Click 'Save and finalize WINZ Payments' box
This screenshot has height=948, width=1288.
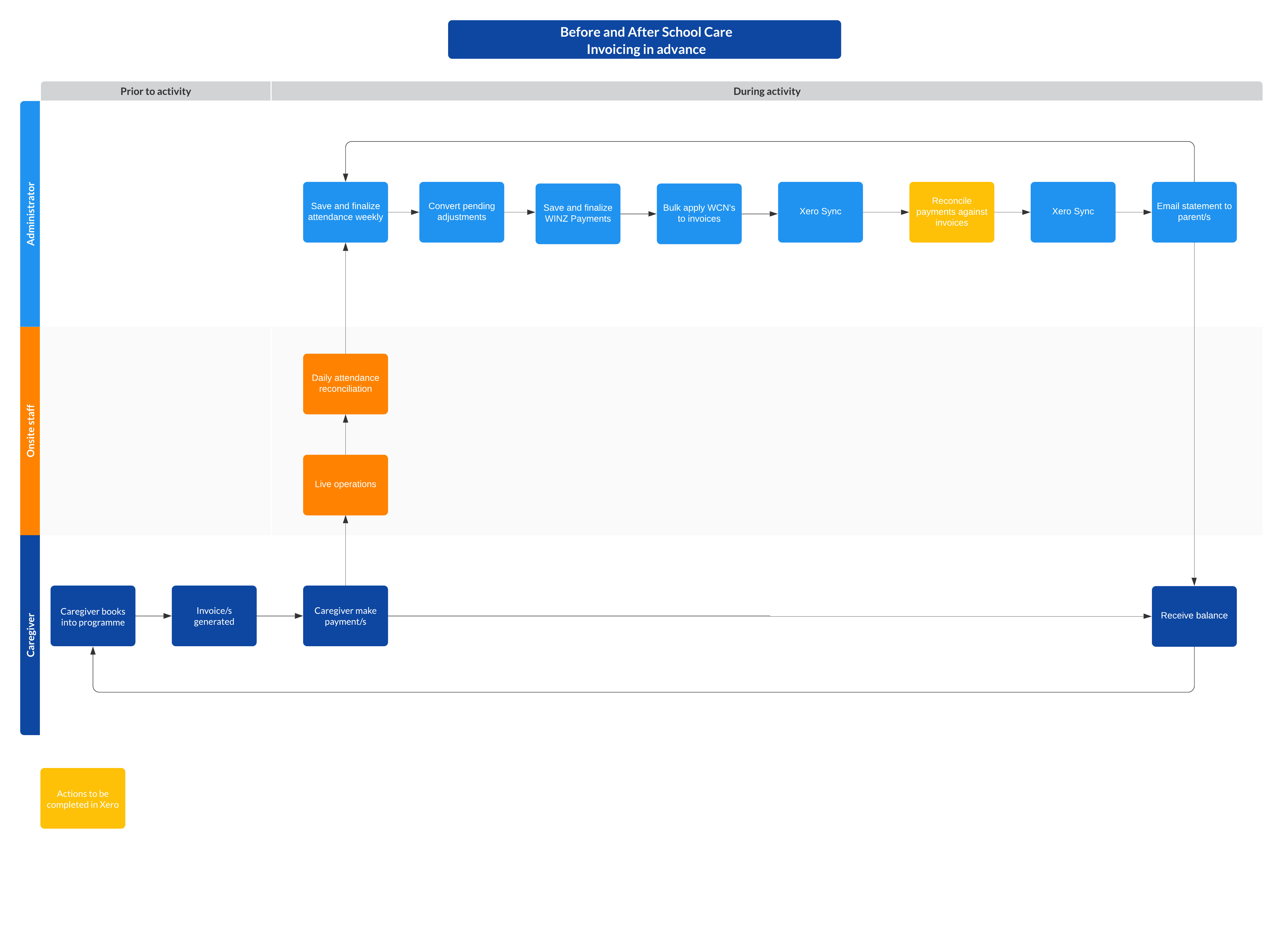(578, 213)
